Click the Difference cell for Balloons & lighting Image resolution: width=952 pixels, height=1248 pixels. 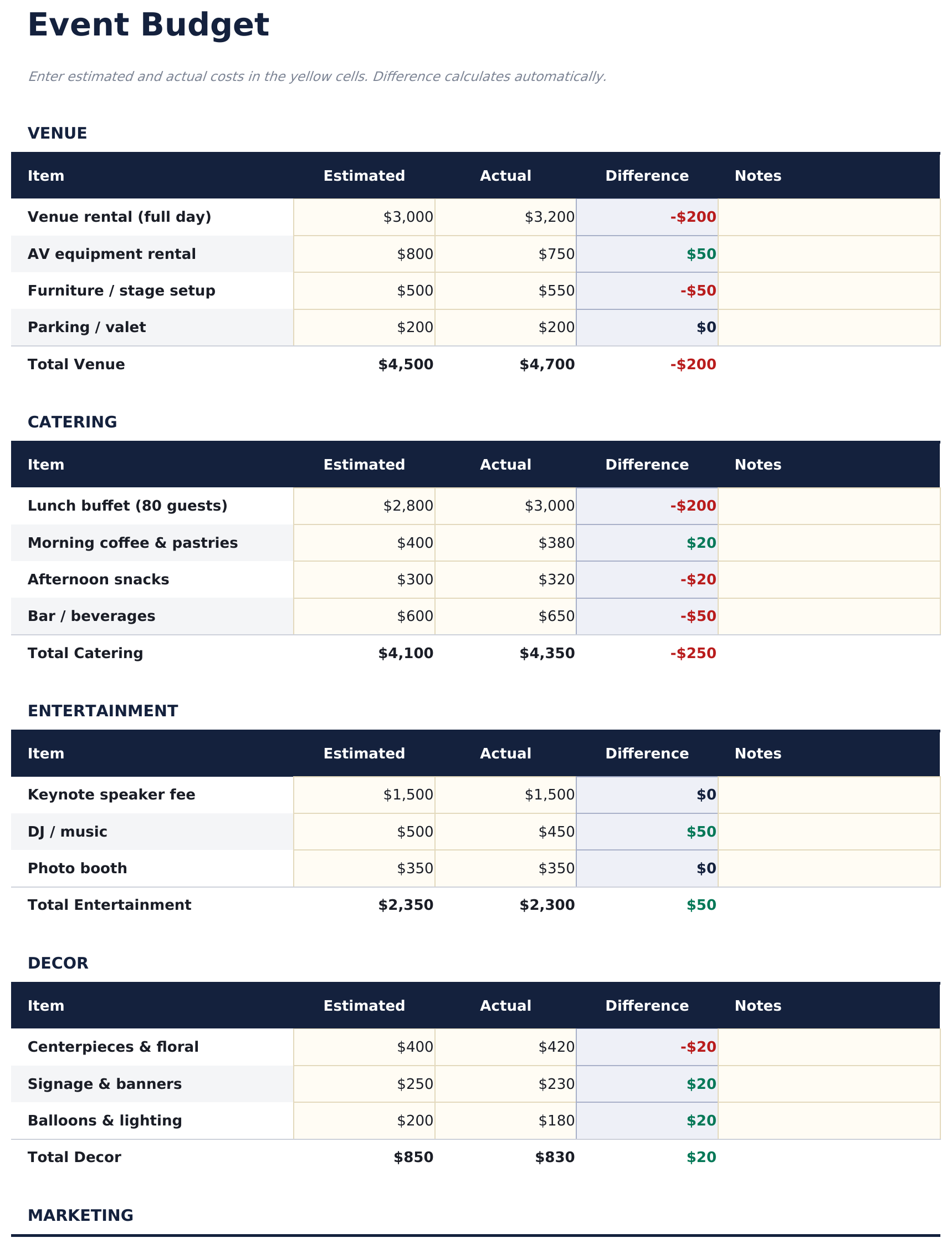click(647, 1120)
